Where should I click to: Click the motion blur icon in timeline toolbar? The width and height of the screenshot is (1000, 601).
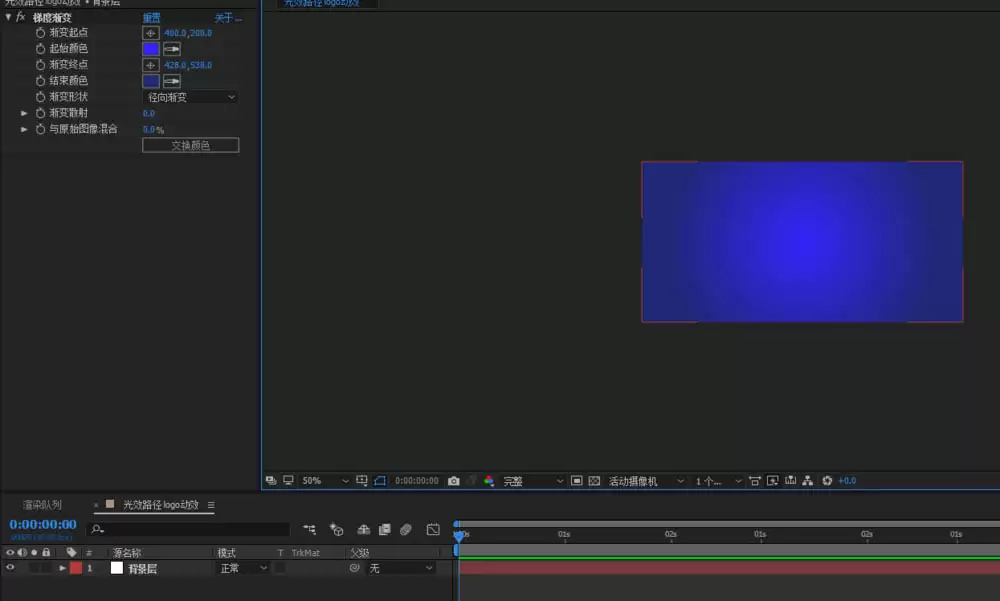coord(406,530)
